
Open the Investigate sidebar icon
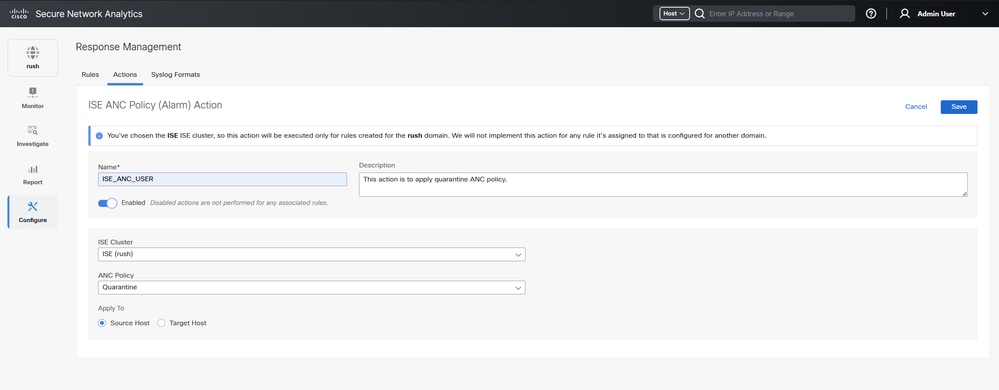(x=32, y=131)
